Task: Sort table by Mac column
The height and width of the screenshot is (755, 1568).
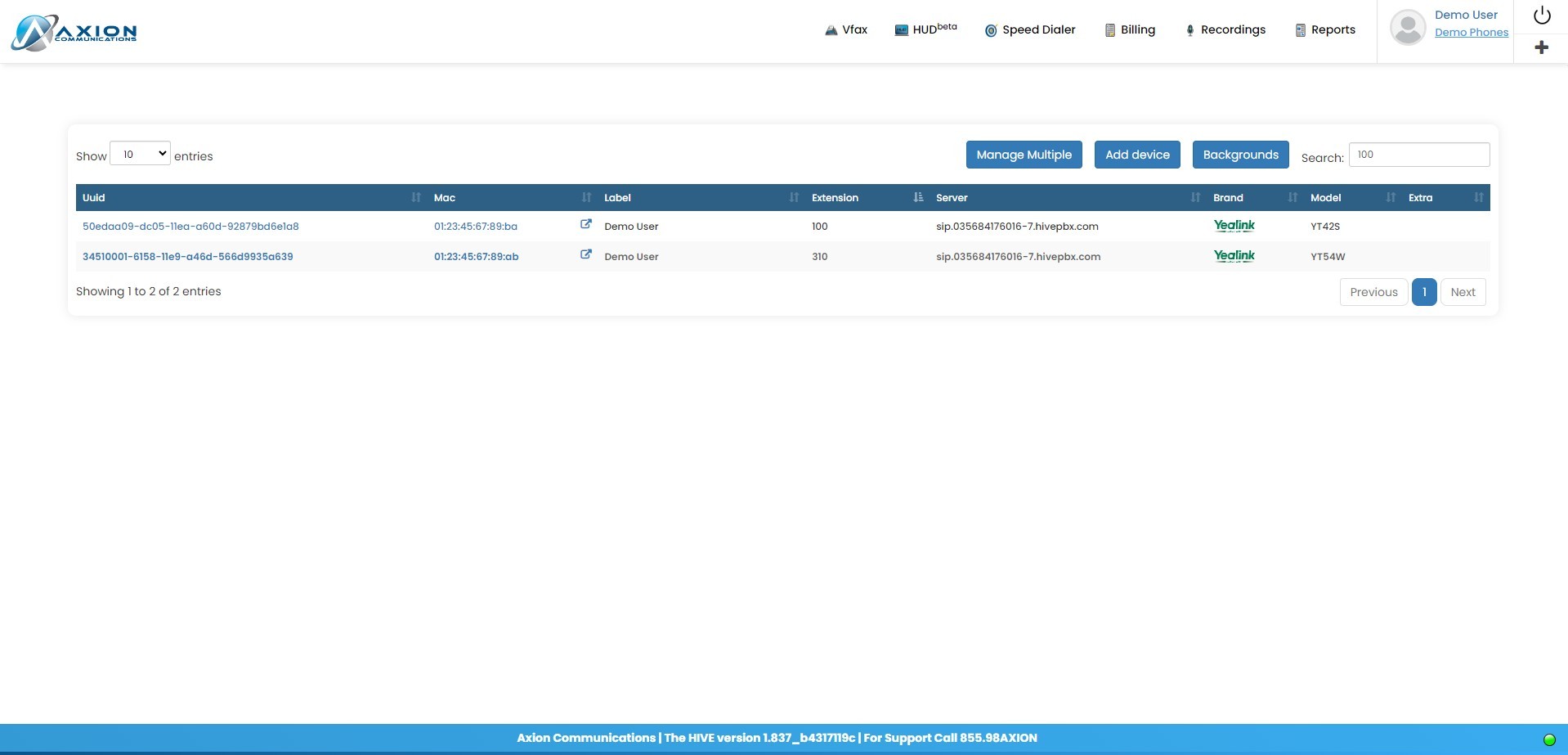Action: (x=513, y=197)
